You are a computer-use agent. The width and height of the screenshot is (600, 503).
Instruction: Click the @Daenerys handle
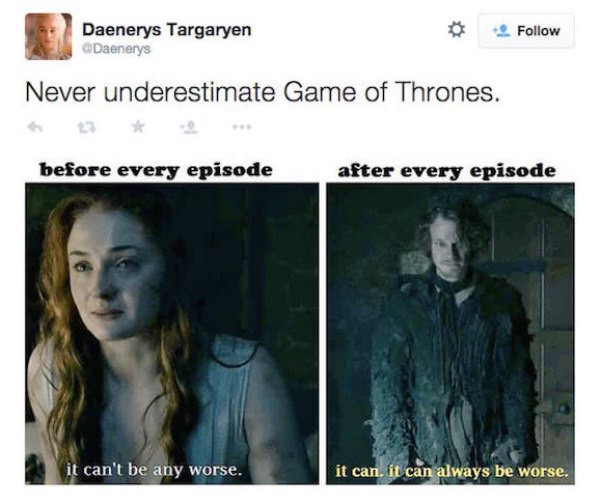pos(117,49)
